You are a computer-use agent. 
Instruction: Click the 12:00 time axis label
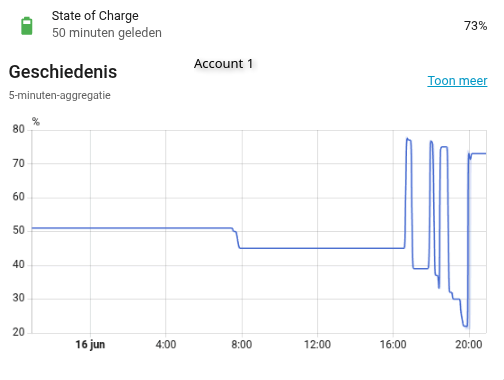click(x=317, y=344)
